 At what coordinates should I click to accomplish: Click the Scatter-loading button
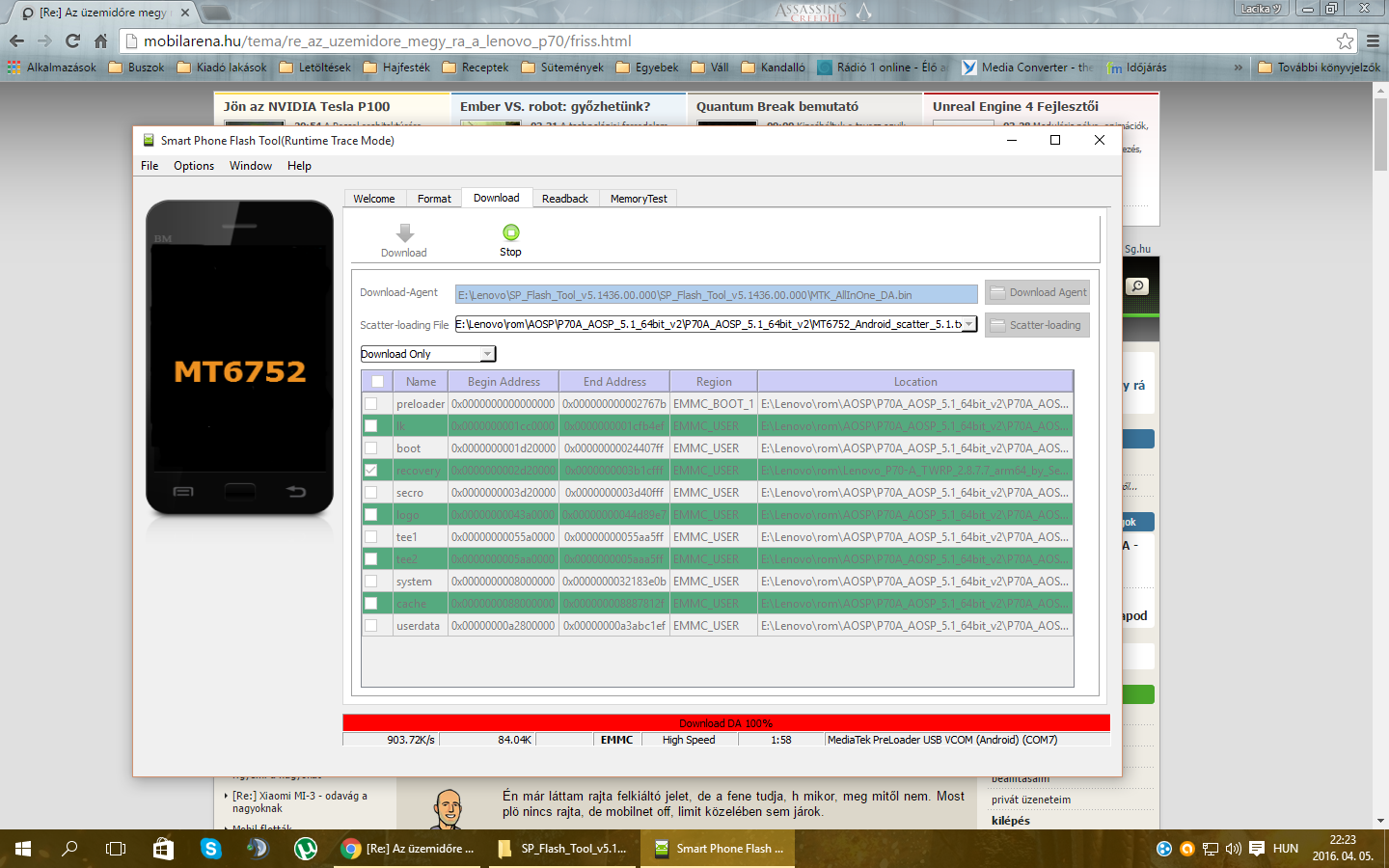tap(1037, 325)
